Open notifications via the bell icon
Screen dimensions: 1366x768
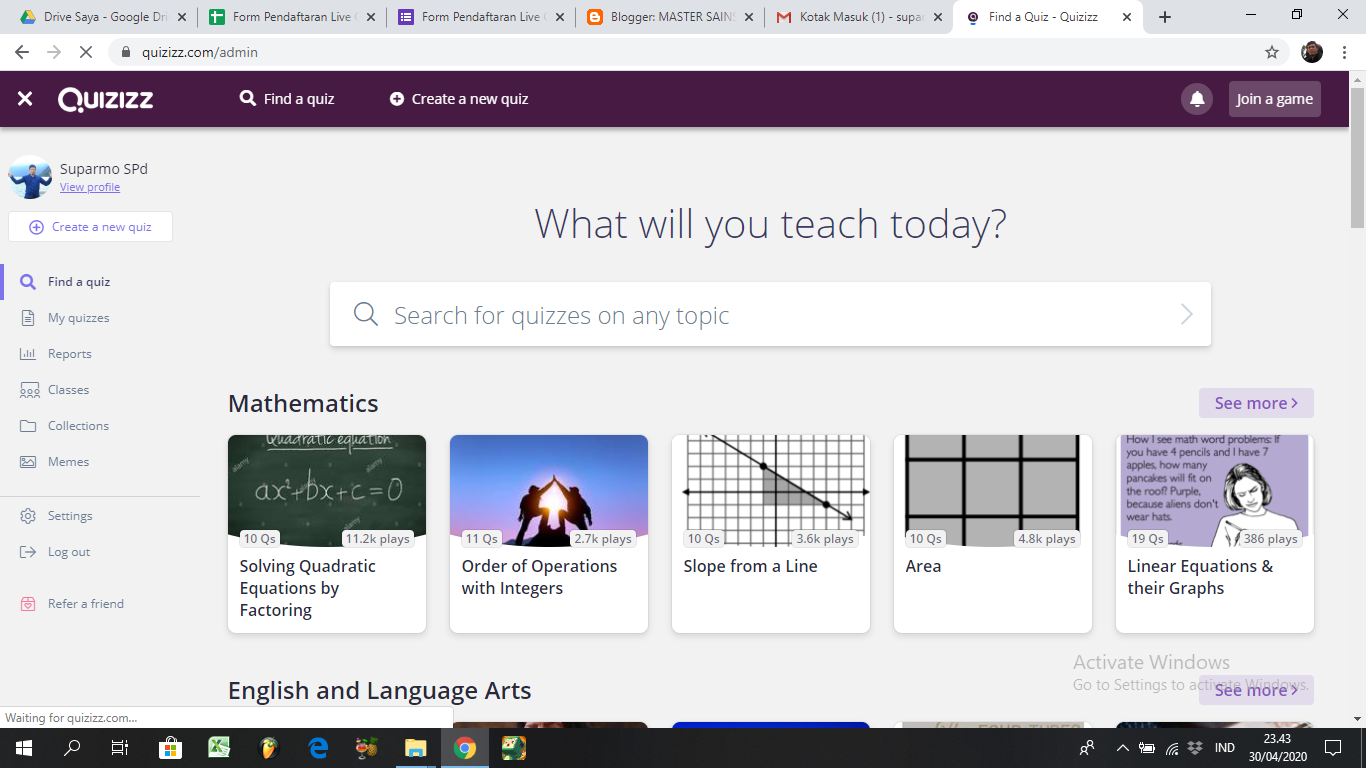click(x=1196, y=98)
